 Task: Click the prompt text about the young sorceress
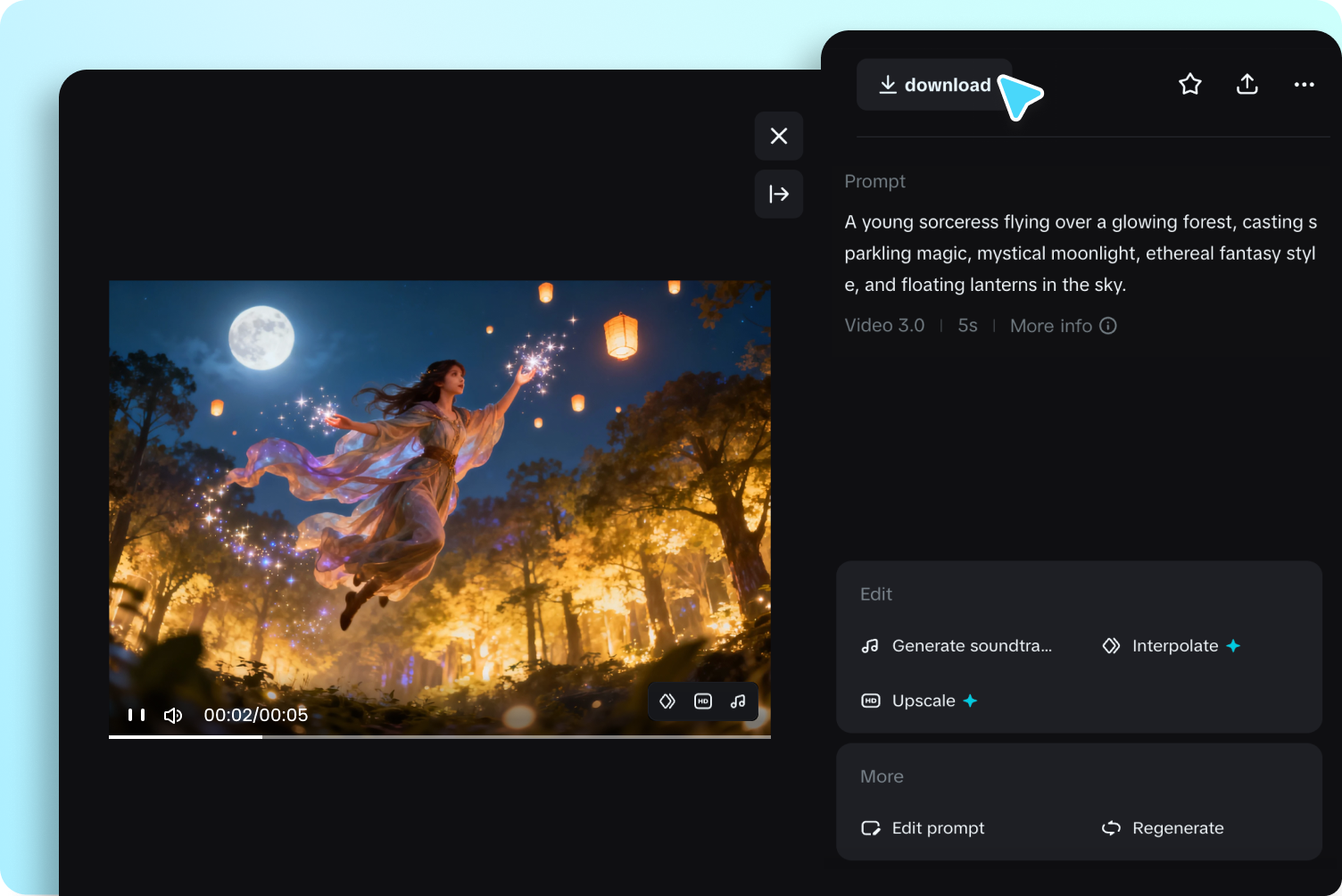pyautogui.click(x=1081, y=253)
